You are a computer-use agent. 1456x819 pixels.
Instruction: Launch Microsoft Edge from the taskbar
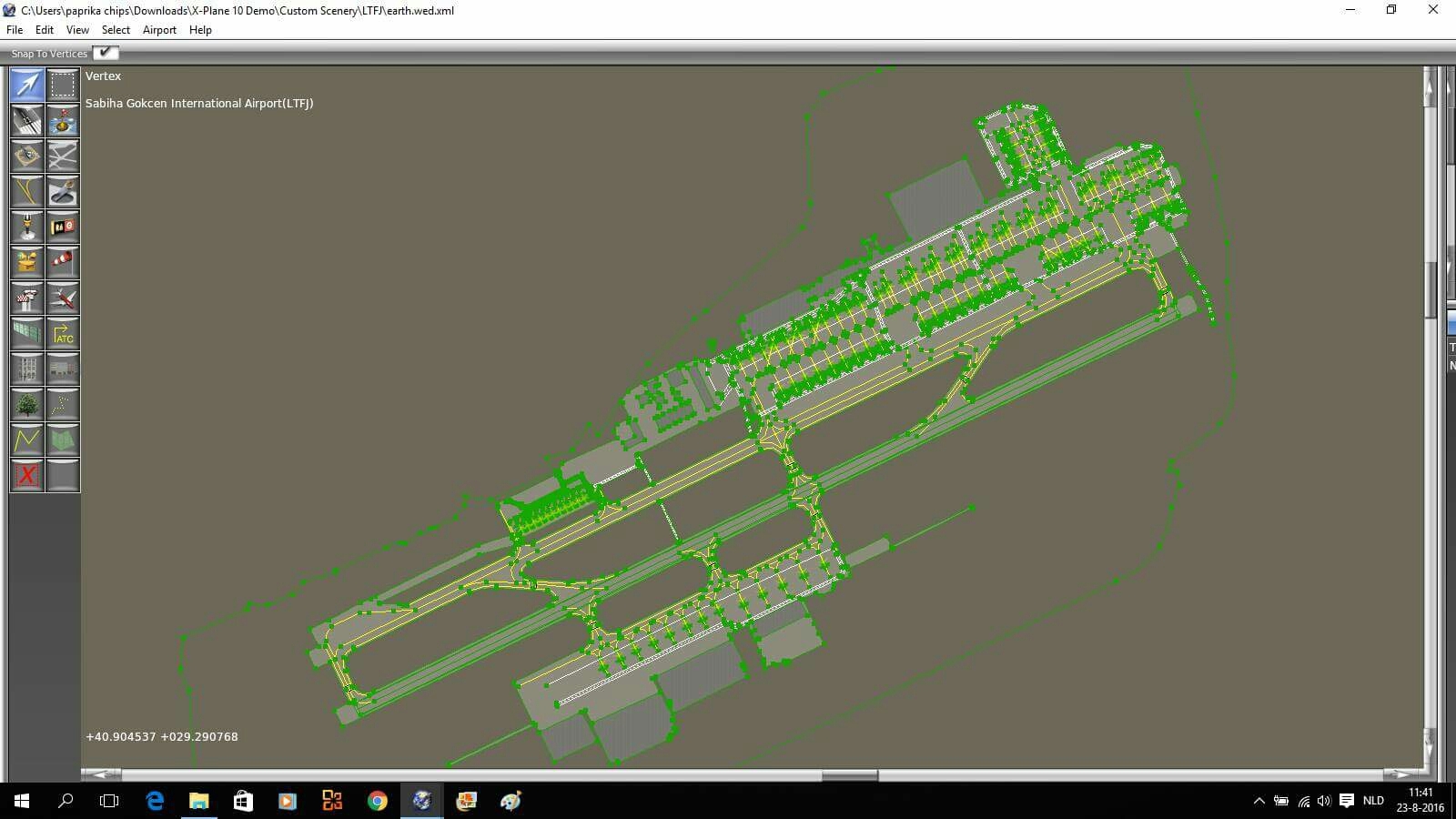point(155,801)
